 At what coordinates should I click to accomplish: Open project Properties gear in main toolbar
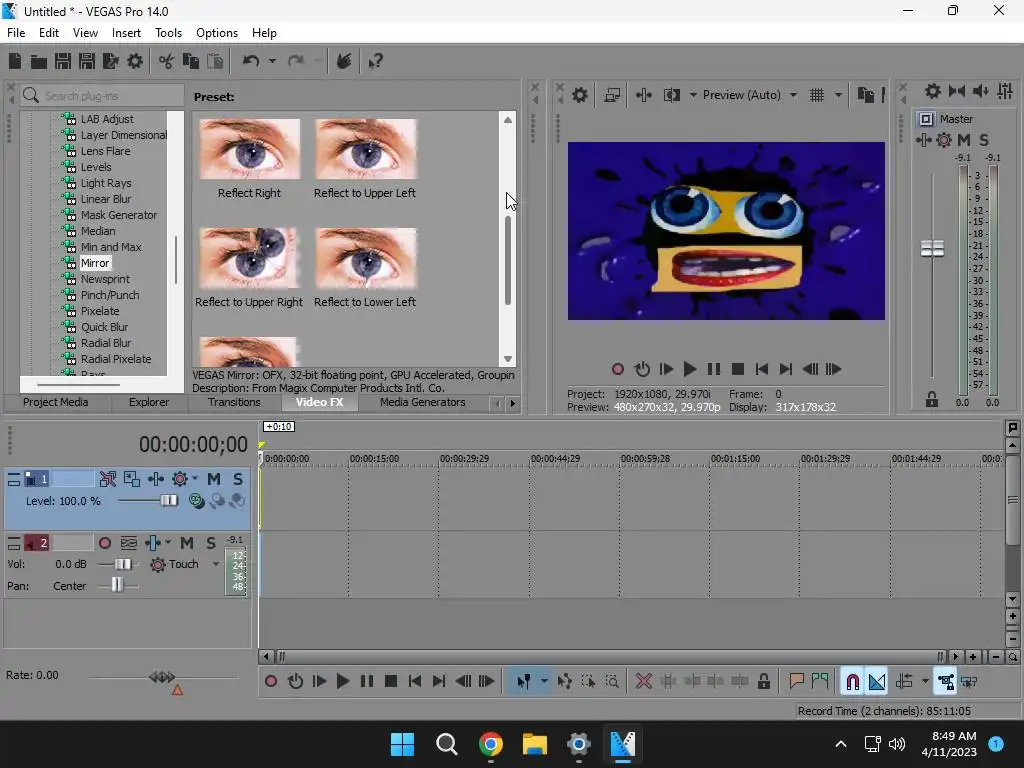point(135,61)
